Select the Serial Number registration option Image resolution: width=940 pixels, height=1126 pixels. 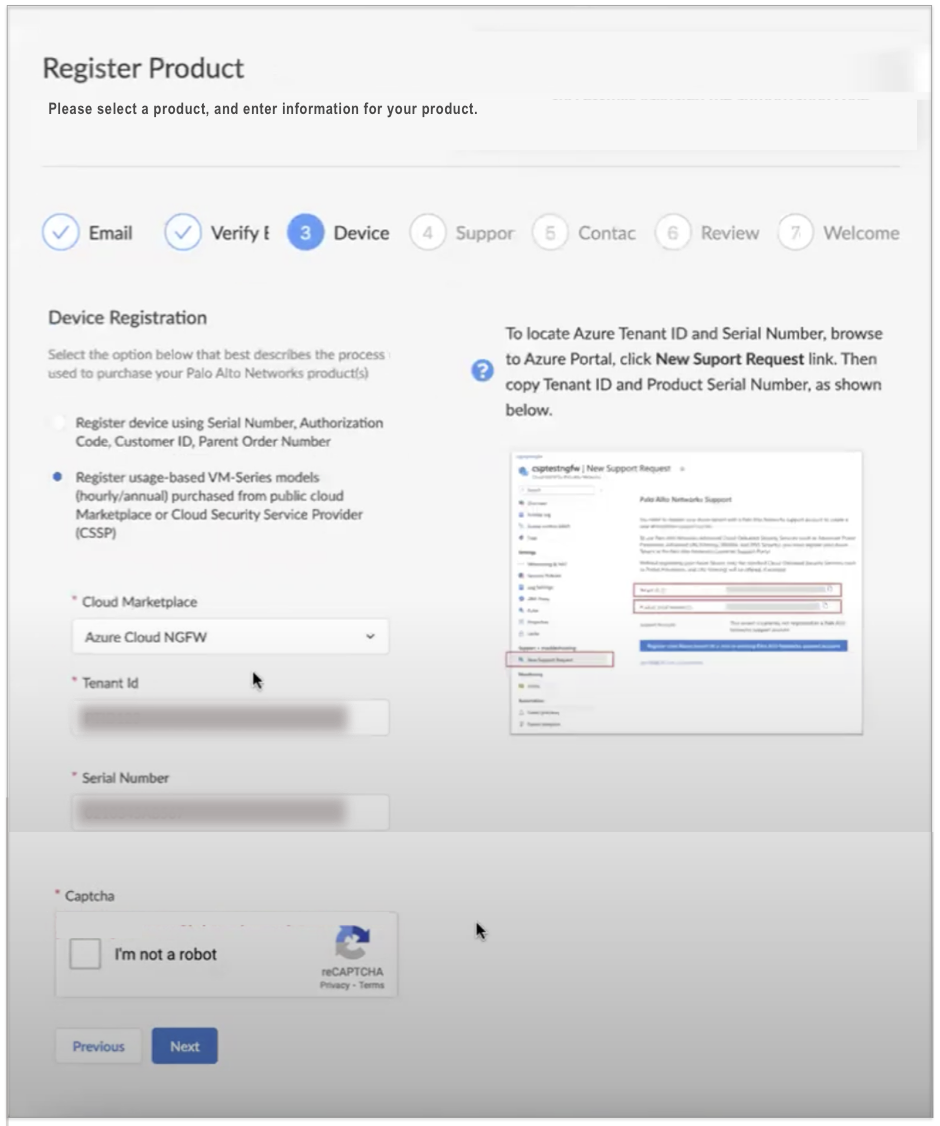tap(57, 422)
